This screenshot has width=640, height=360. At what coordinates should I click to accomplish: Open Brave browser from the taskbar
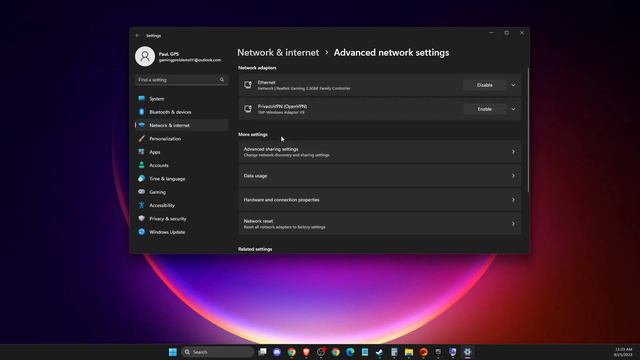point(306,352)
